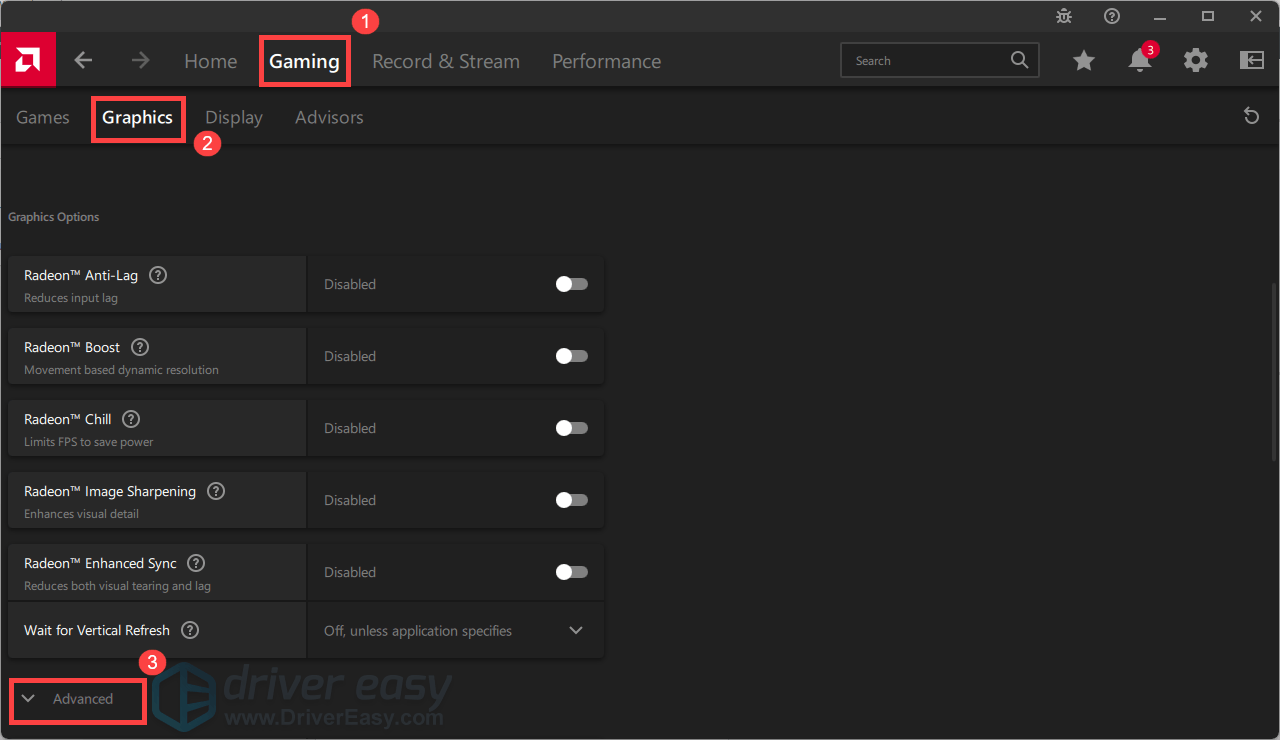Show help for Radeon Enhanced Sync

[196, 563]
